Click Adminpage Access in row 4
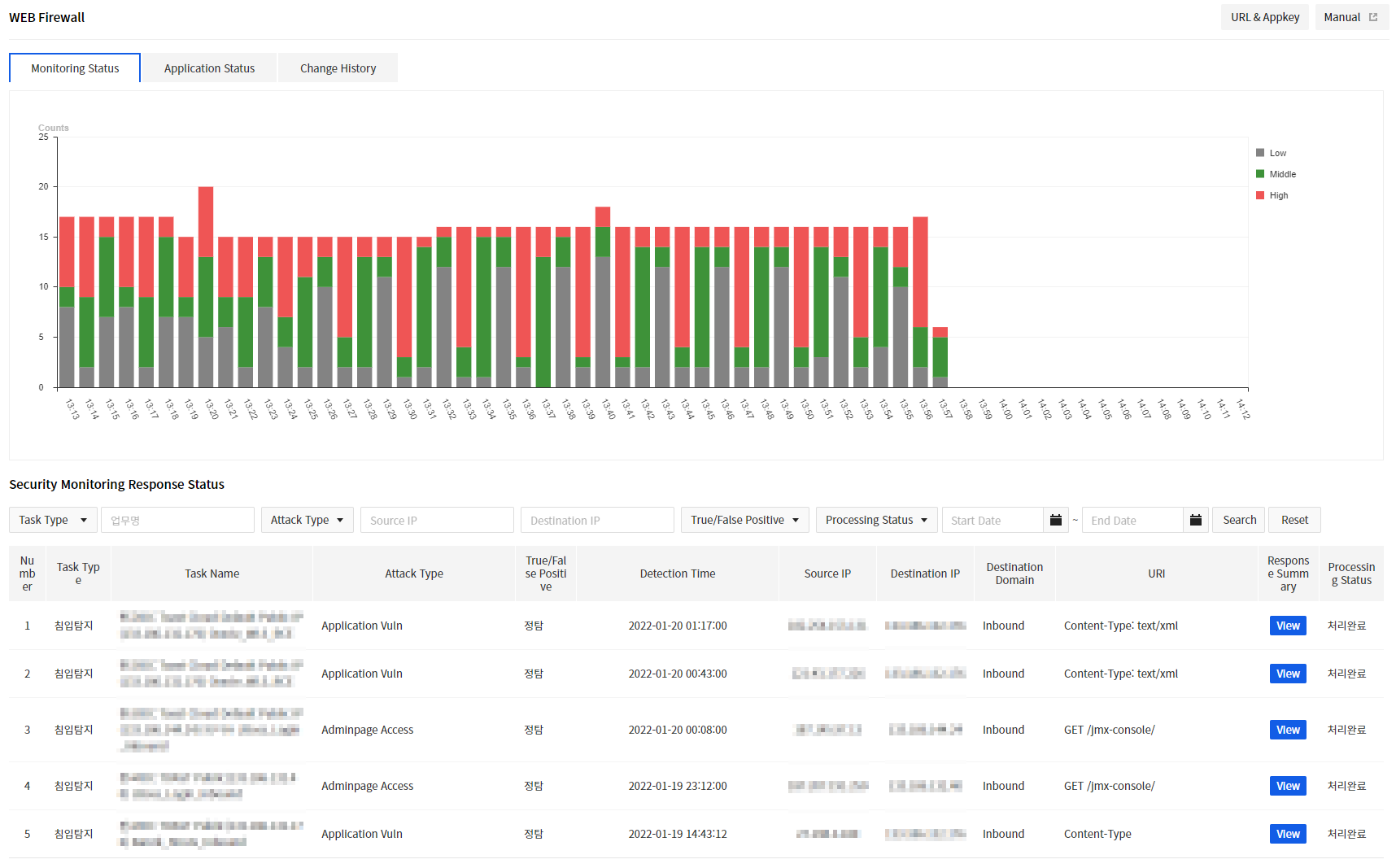1396x868 pixels. [367, 786]
